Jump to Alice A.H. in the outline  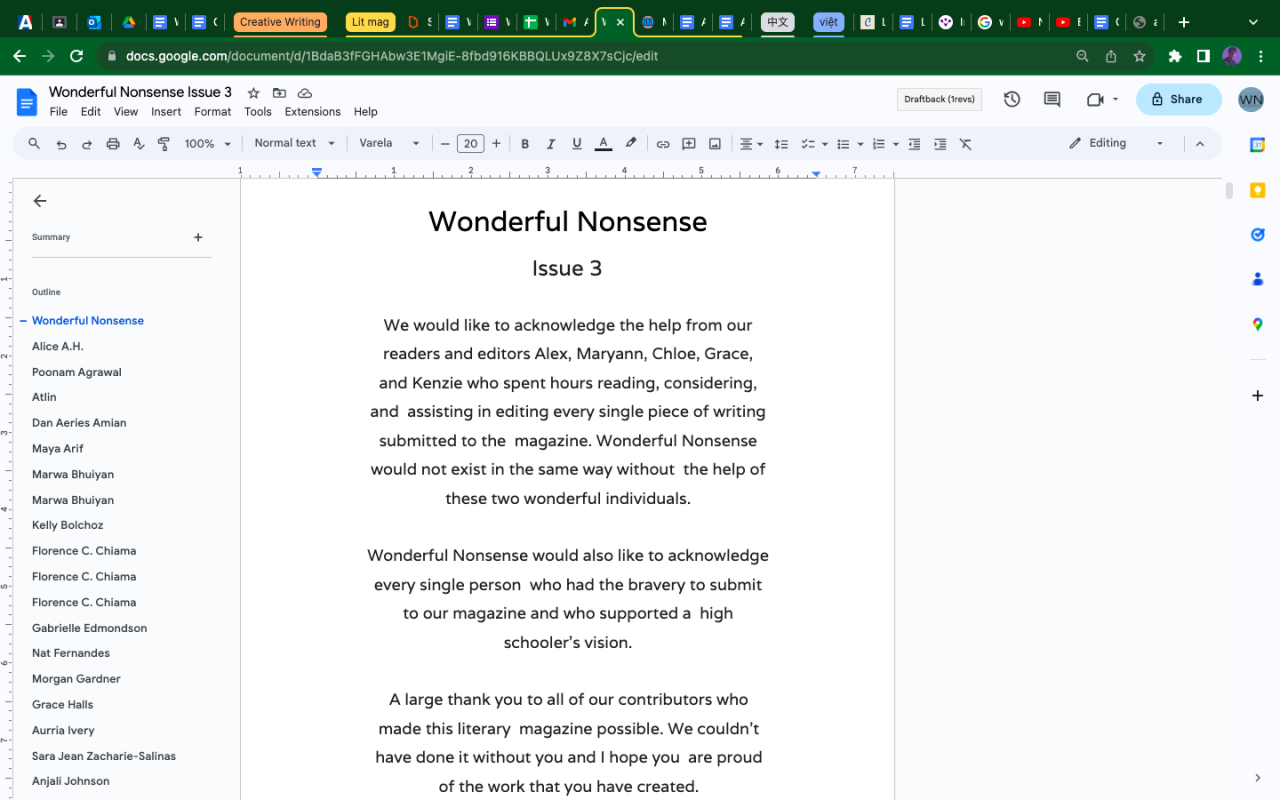(58, 346)
